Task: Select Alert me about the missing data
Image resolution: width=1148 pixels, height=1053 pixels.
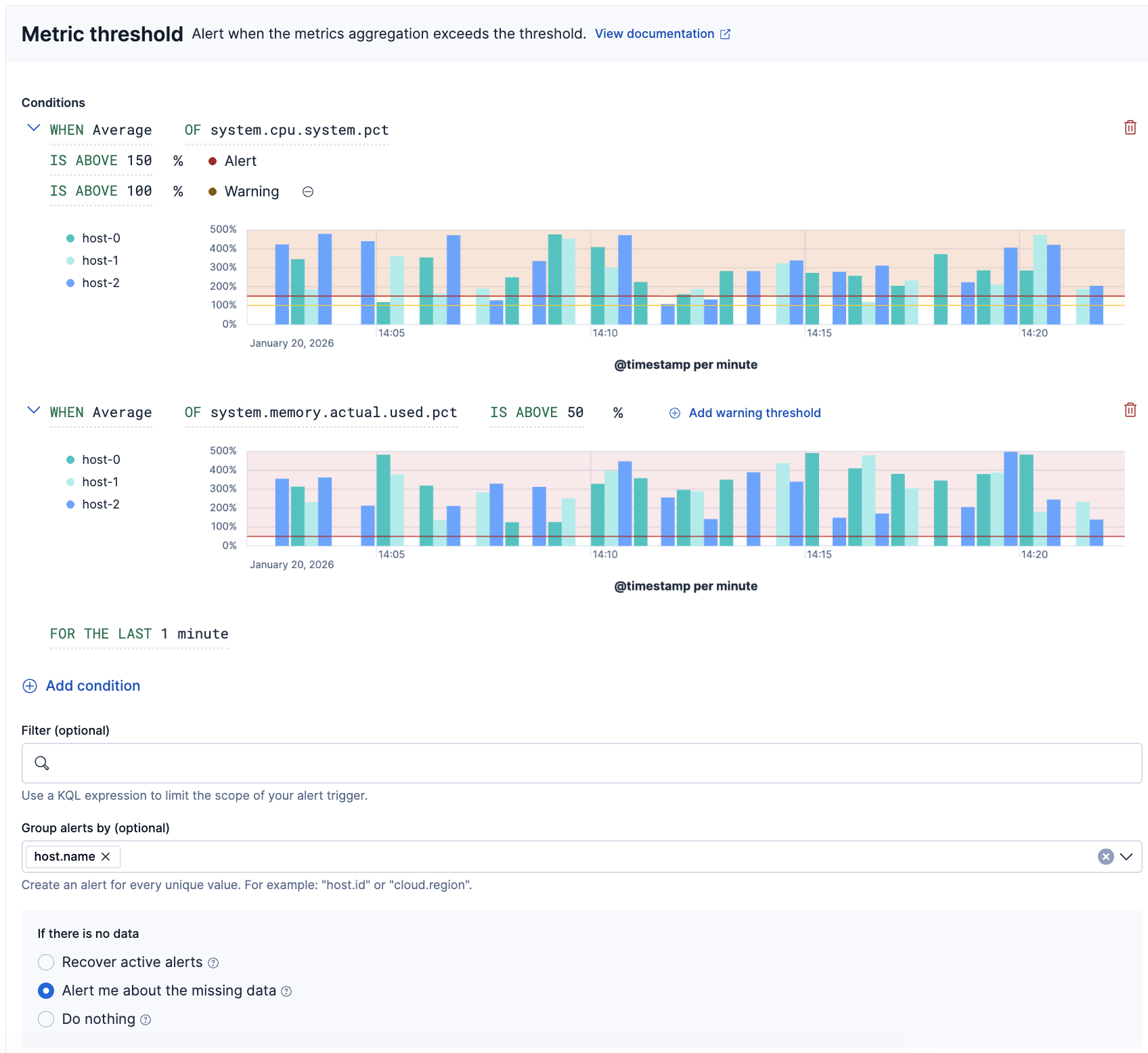Action: [46, 991]
